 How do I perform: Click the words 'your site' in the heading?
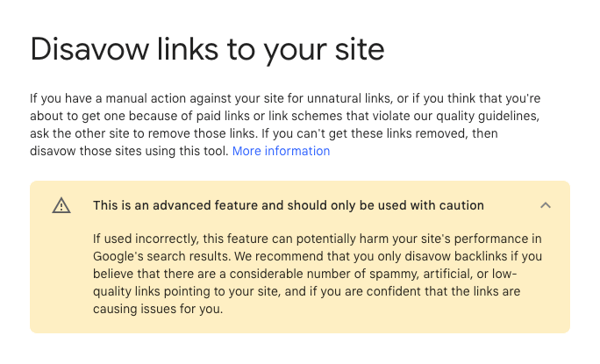(324, 50)
